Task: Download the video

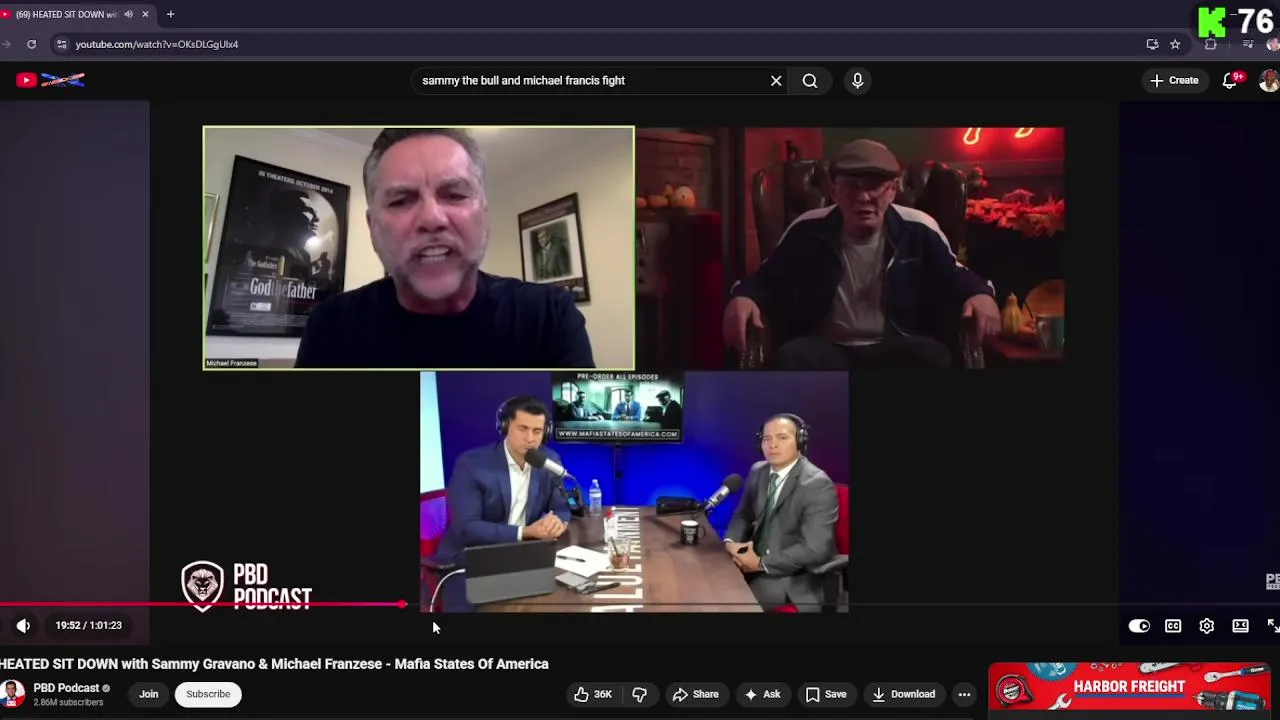Action: click(x=903, y=694)
